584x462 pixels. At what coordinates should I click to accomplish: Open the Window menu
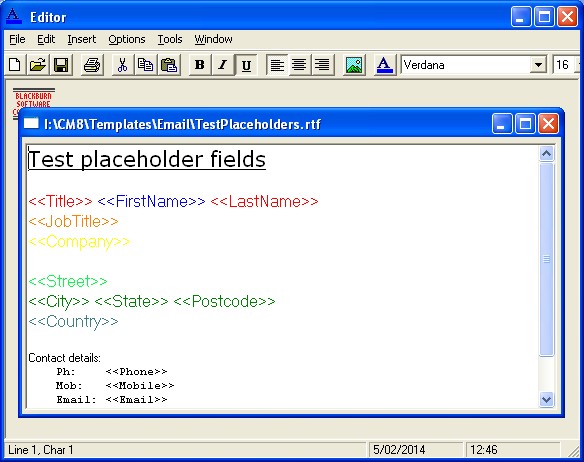click(x=213, y=39)
